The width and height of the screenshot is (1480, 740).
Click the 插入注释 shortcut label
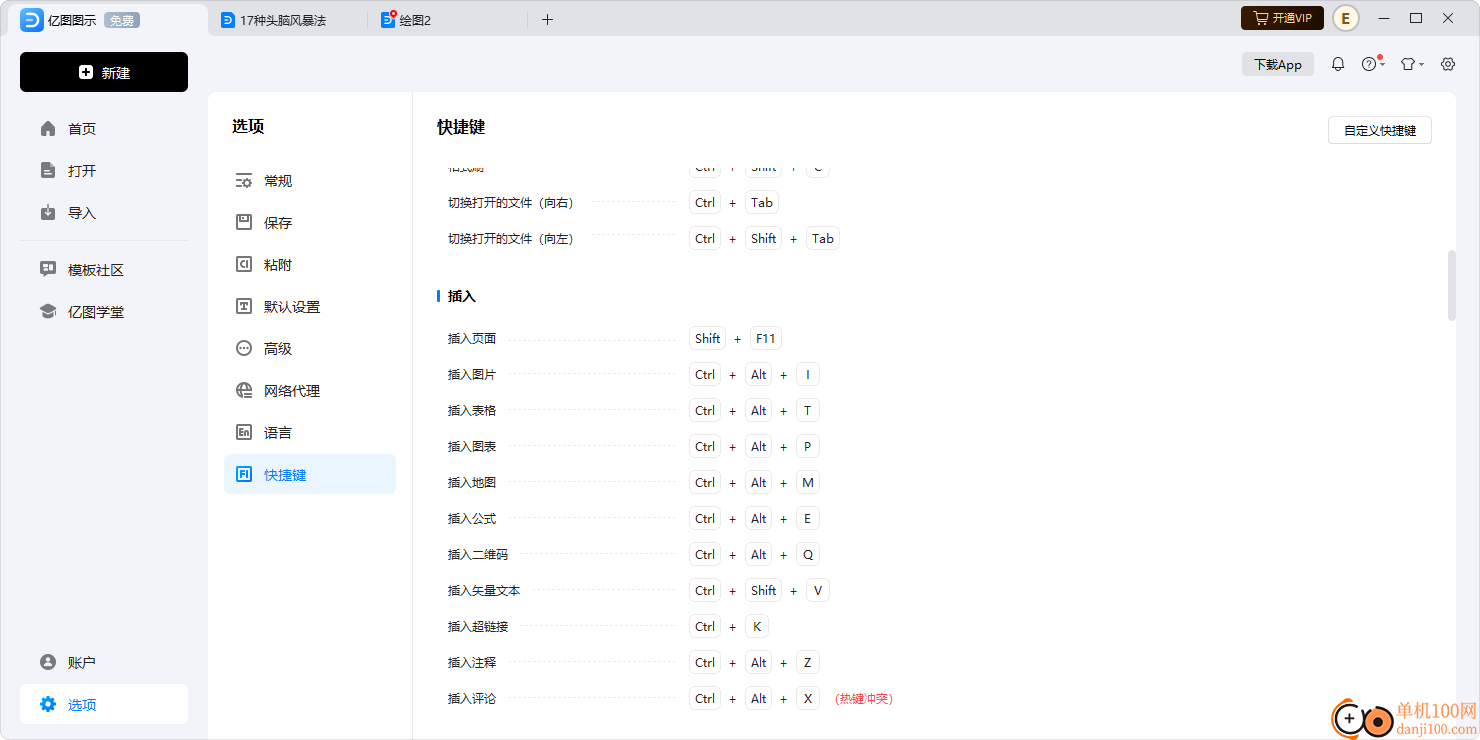[472, 663]
